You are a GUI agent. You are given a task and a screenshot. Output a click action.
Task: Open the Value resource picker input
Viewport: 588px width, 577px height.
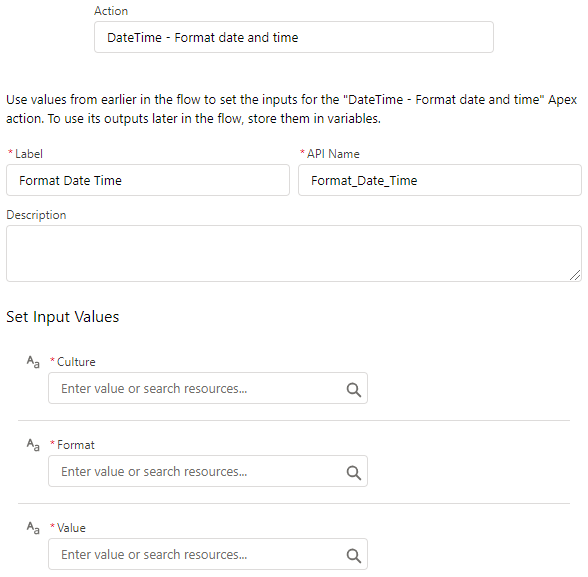(208, 555)
